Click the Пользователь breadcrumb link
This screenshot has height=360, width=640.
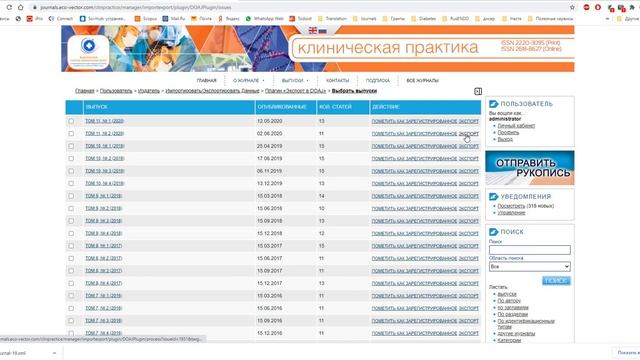[x=116, y=91]
